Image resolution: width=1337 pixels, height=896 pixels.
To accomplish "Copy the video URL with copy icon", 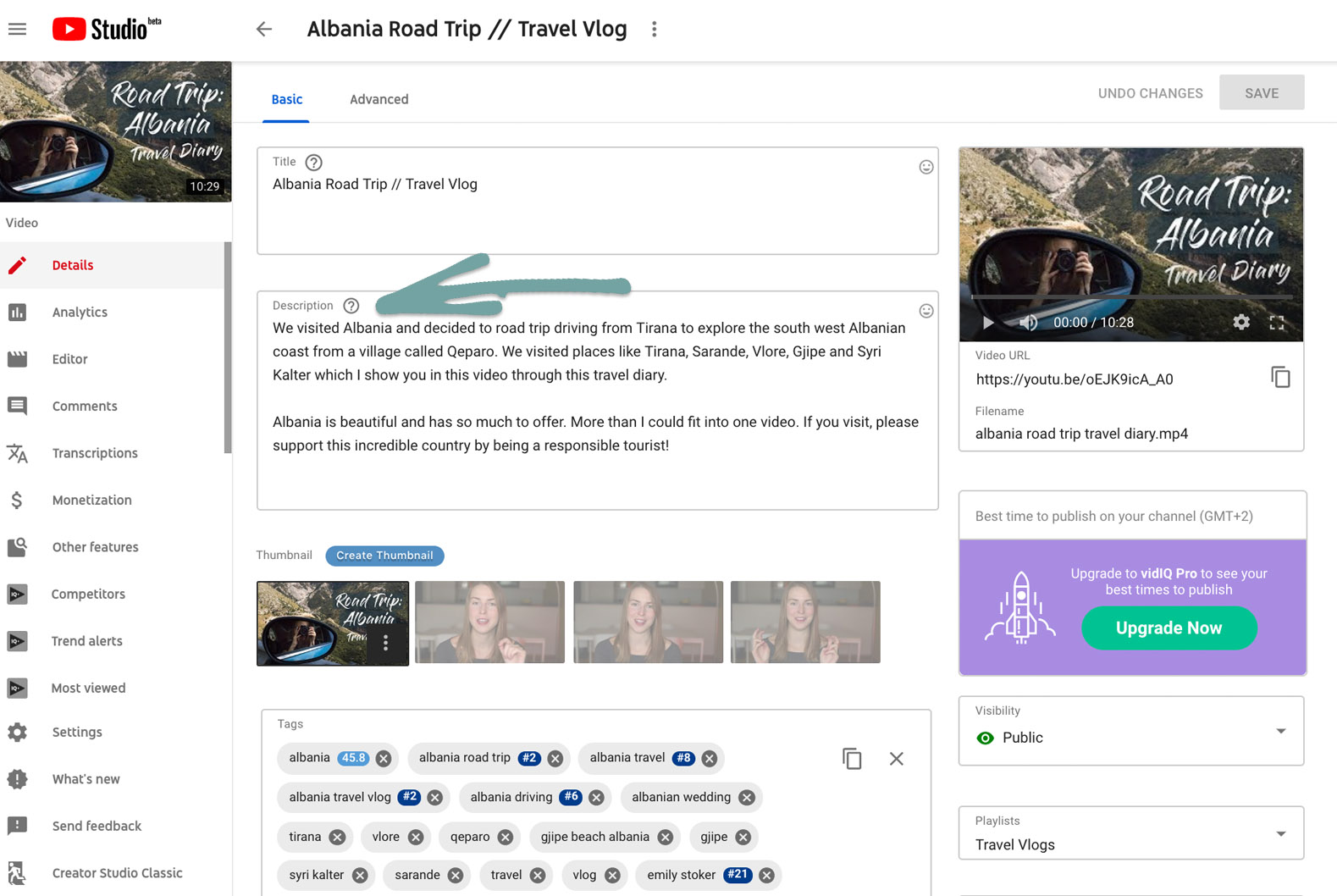I will [1280, 377].
